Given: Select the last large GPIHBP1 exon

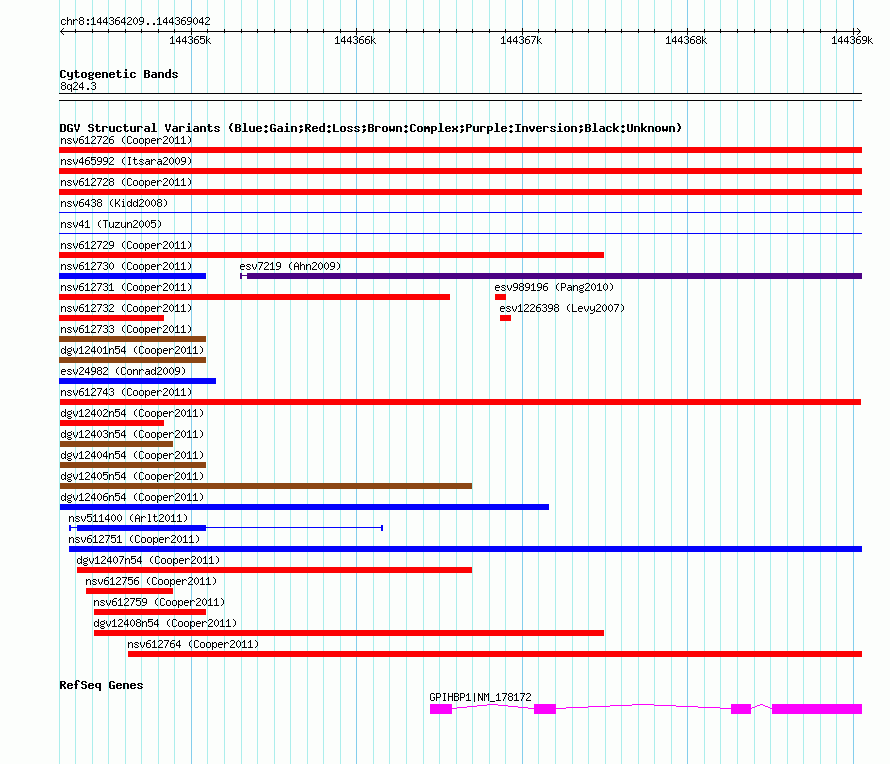Looking at the screenshot, I should click(x=817, y=709).
